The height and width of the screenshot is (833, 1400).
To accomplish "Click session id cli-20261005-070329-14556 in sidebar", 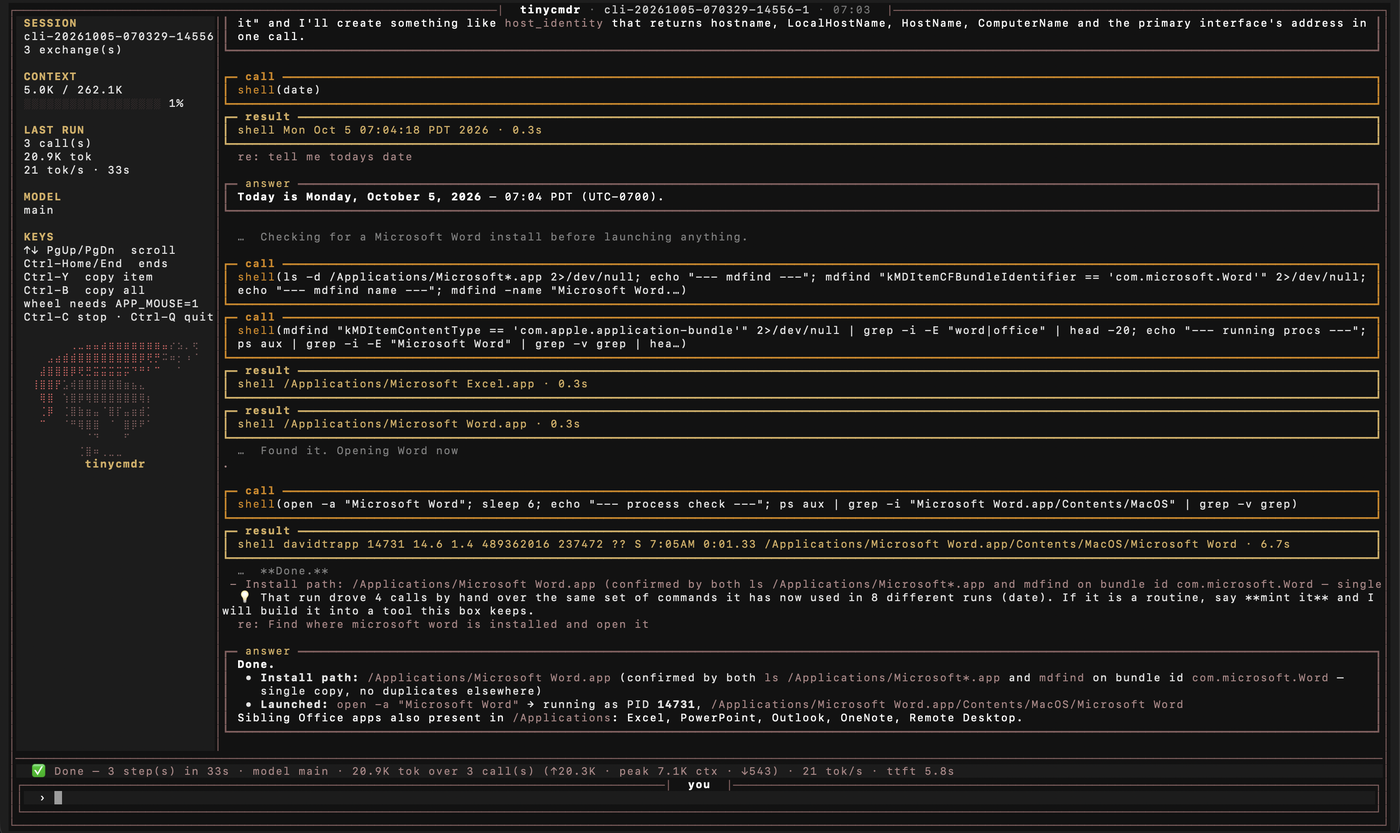I will point(119,36).
